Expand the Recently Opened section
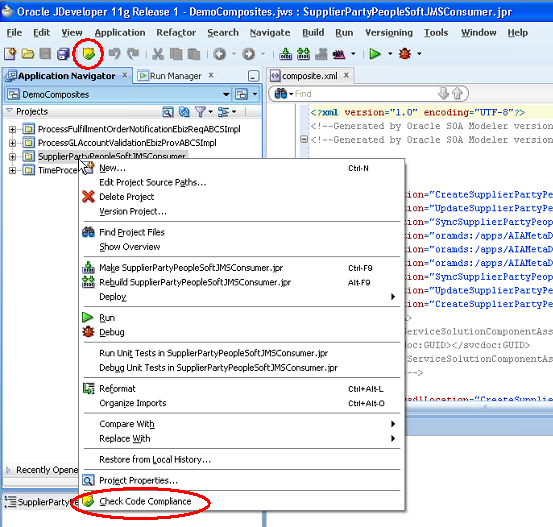This screenshot has width=553, height=527. pyautogui.click(x=8, y=470)
